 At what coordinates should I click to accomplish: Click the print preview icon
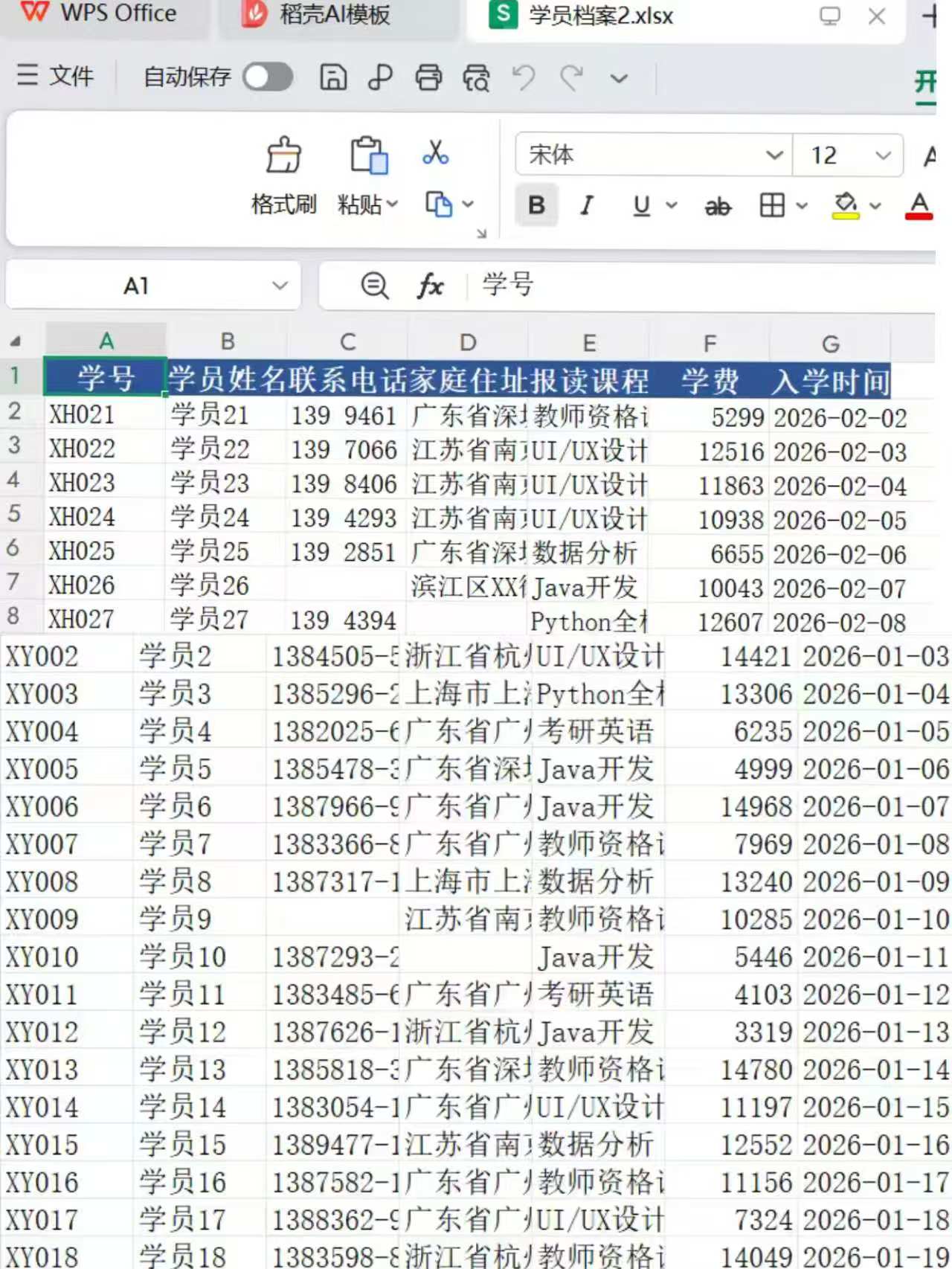click(x=476, y=77)
